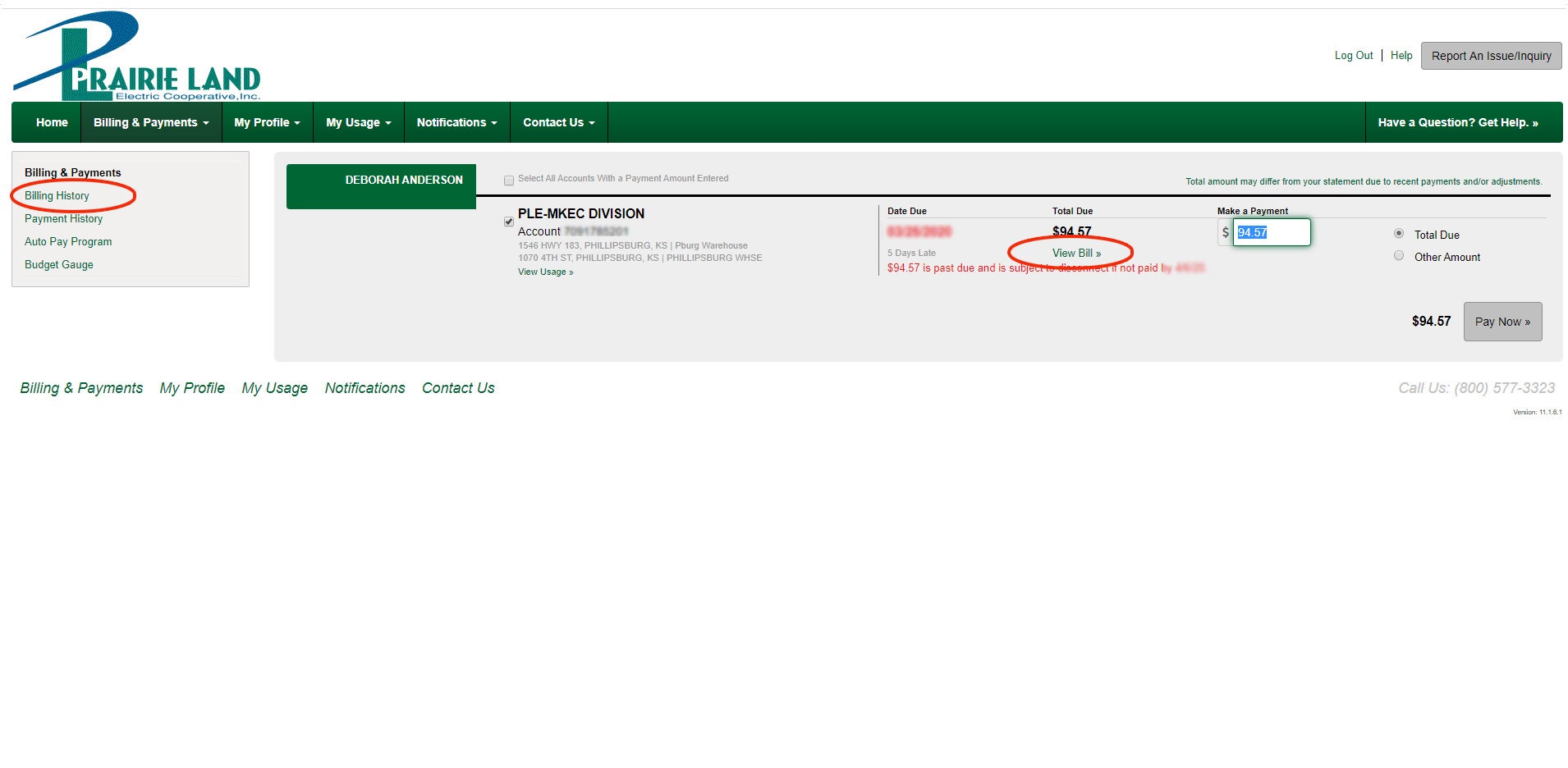This screenshot has height=768, width=1568.
Task: Click the 5 Days Late text
Action: click(911, 253)
